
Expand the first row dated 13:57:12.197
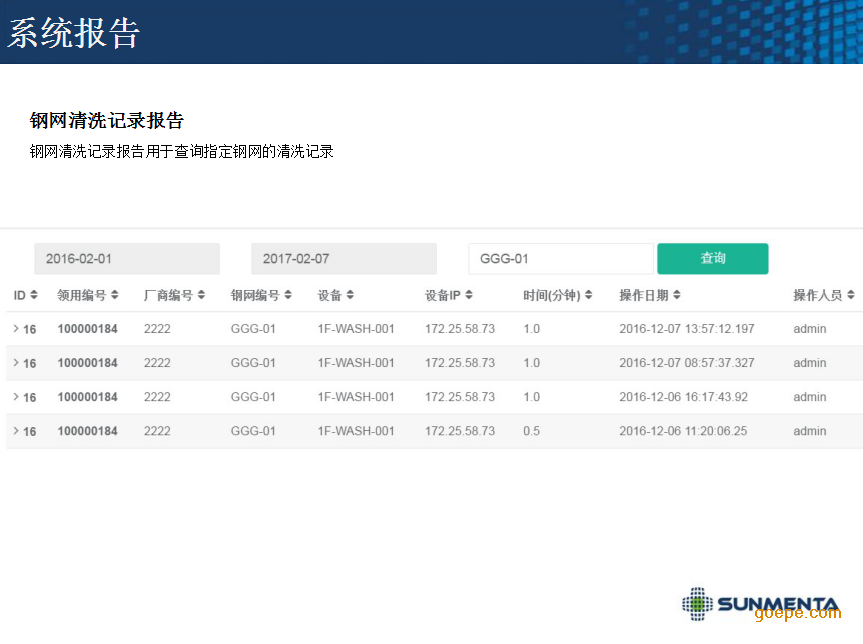(x=15, y=329)
